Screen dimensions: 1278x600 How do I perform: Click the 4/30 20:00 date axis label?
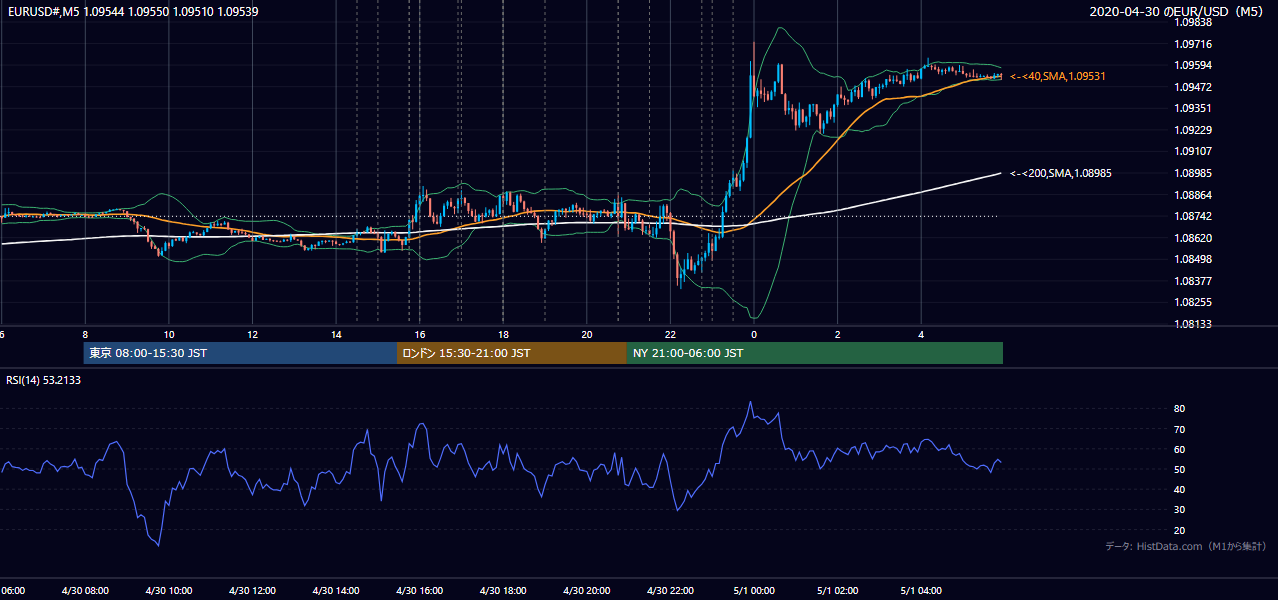tap(588, 591)
